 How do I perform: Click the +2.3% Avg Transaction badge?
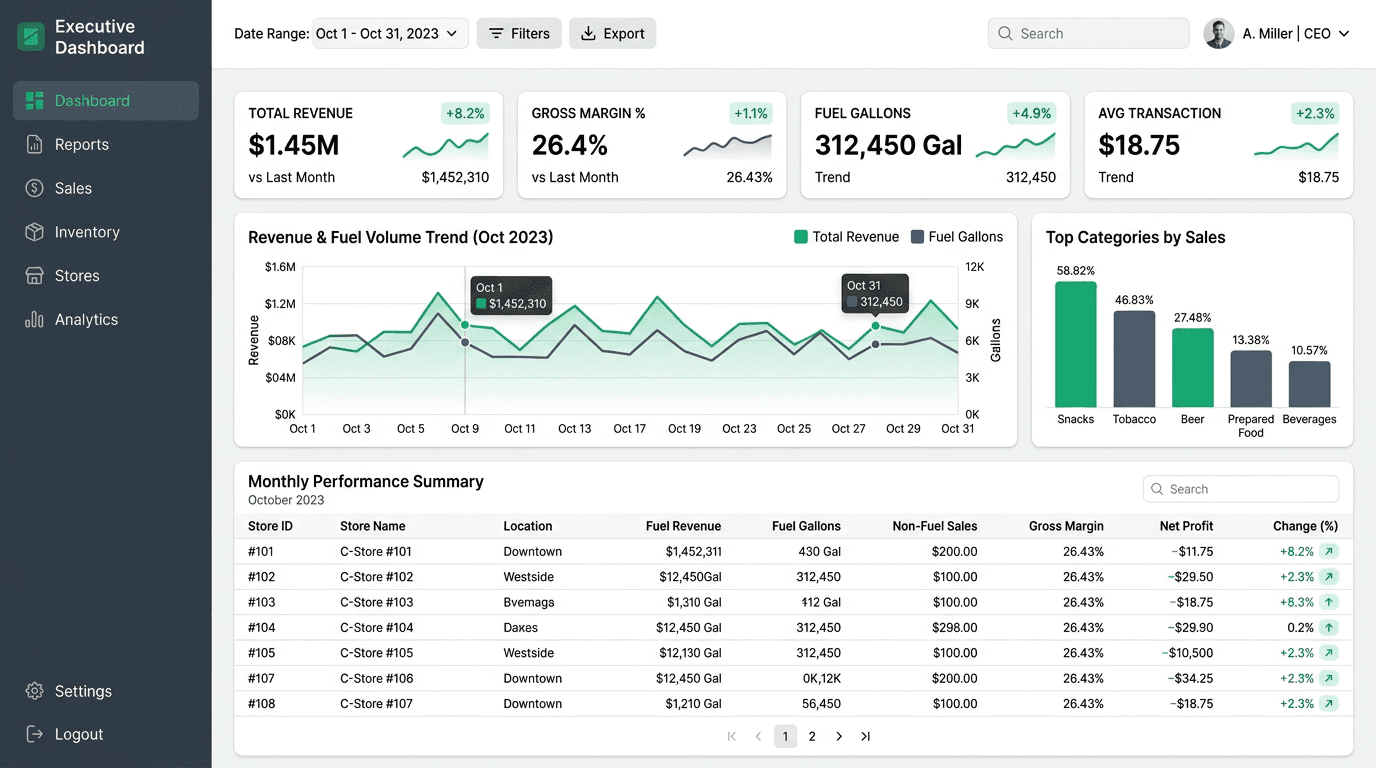pyautogui.click(x=1315, y=114)
